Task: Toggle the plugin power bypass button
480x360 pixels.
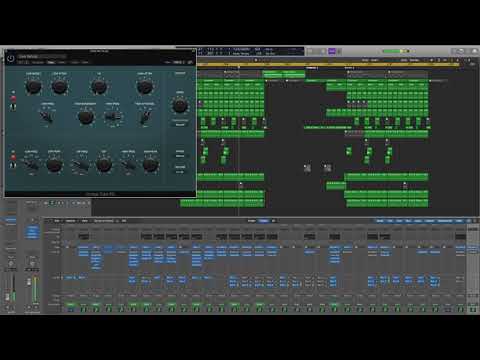Action: (11, 59)
